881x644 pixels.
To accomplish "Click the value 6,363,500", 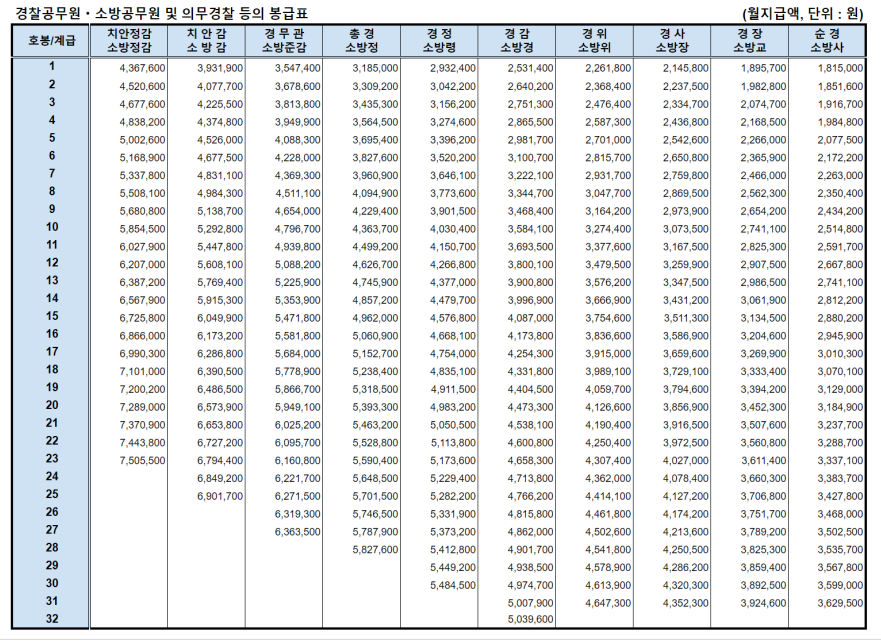I will click(x=297, y=532).
